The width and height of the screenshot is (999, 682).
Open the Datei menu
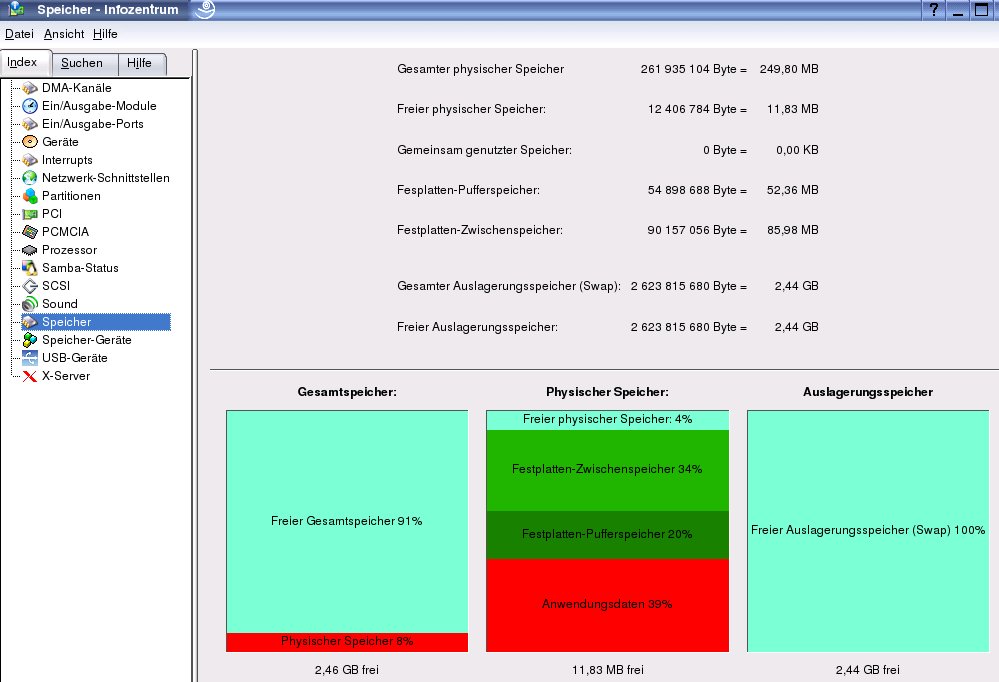(19, 34)
